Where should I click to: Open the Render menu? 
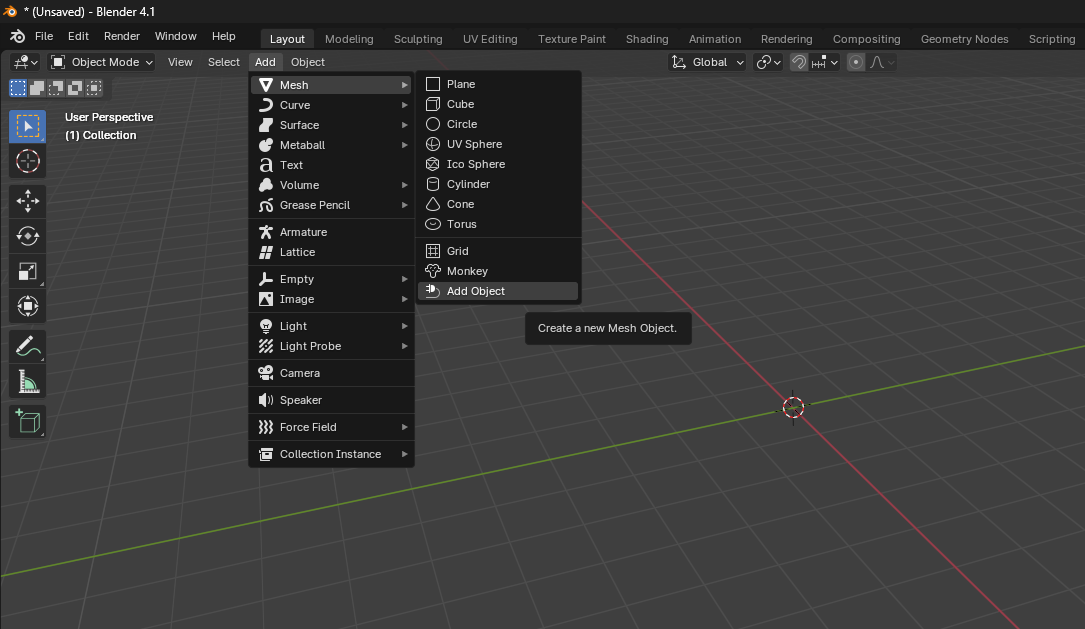coord(122,36)
